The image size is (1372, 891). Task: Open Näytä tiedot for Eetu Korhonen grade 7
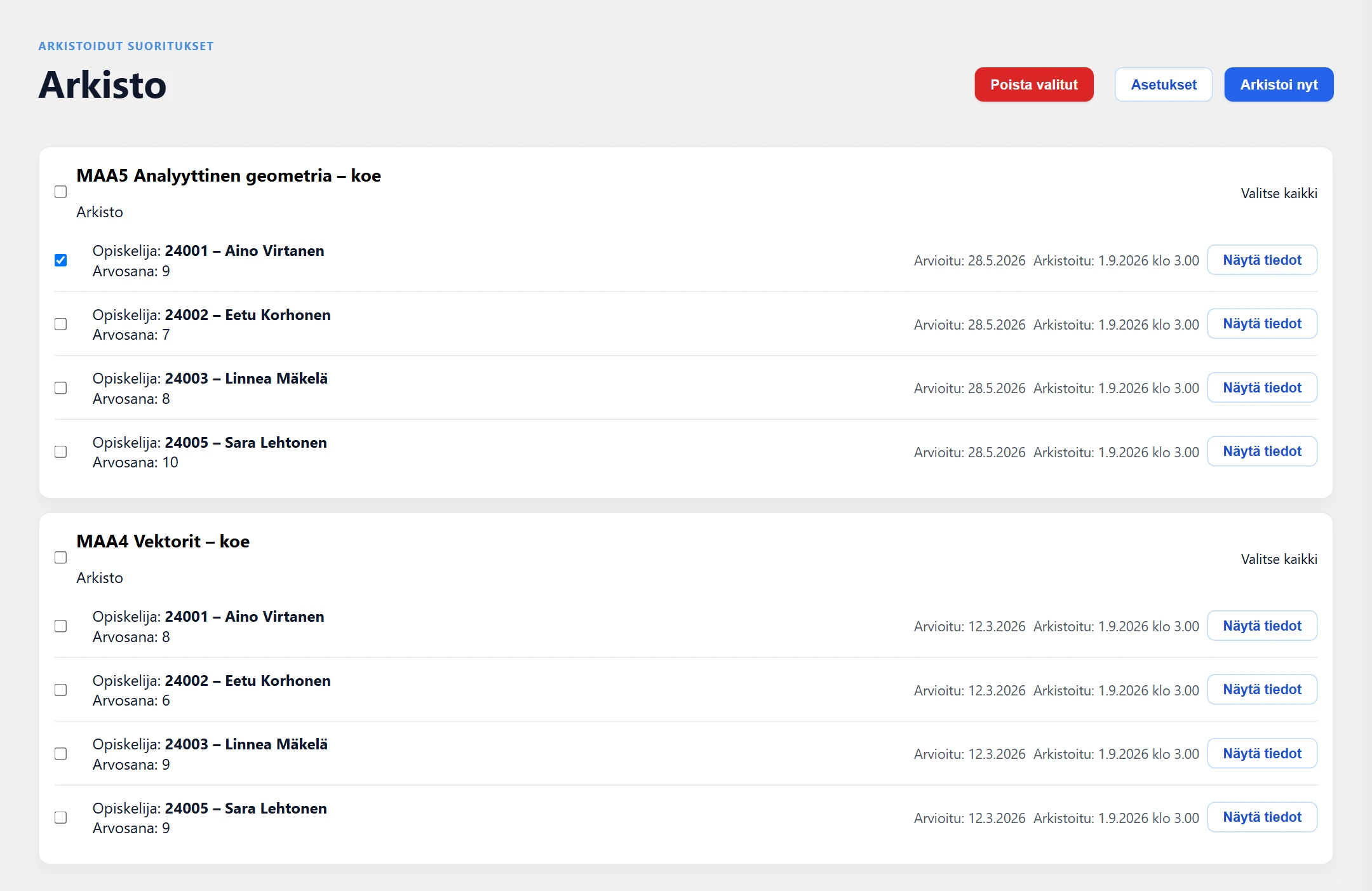pos(1262,324)
